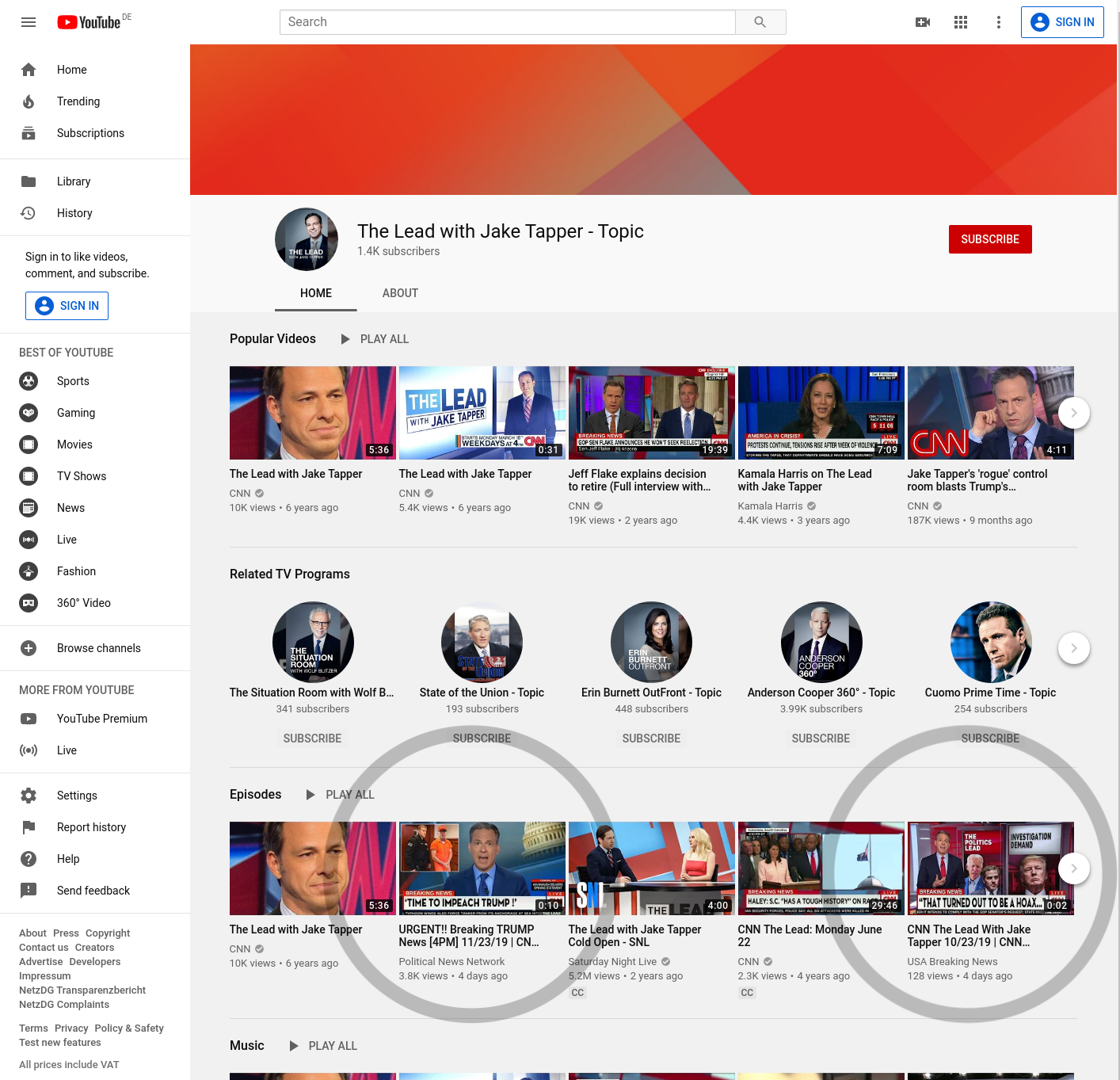Open the Privacy footer link
Image resolution: width=1120 pixels, height=1080 pixels.
pos(71,1028)
